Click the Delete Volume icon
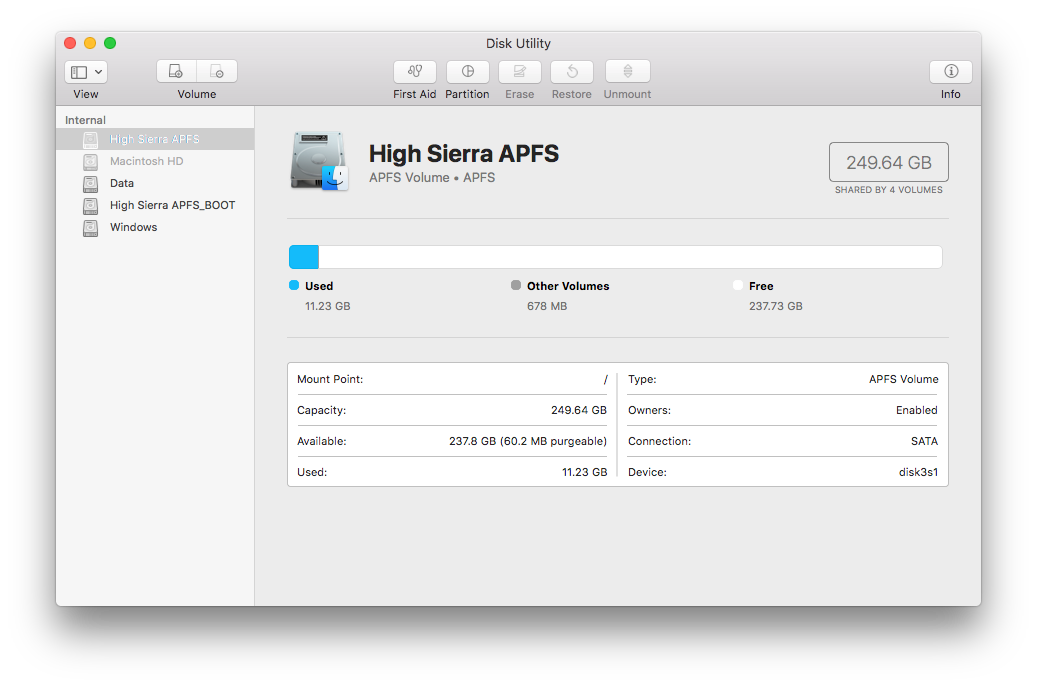The height and width of the screenshot is (686, 1037). 217,71
